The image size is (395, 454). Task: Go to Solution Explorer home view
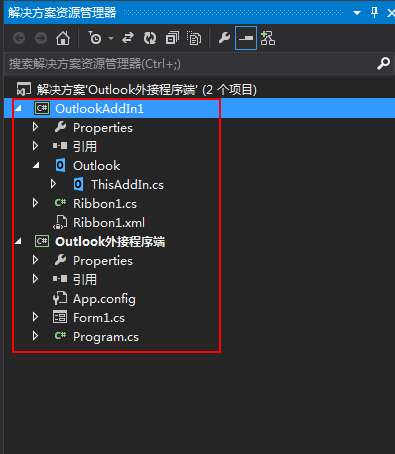click(63, 38)
